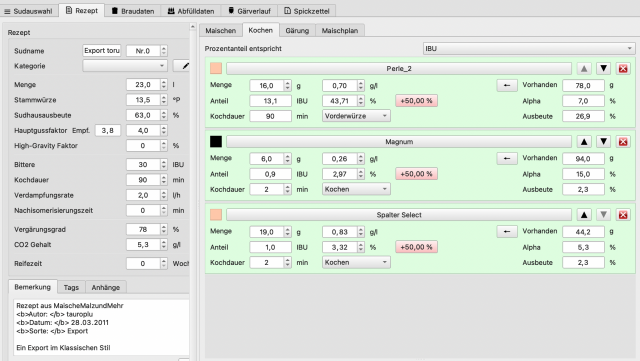640x361 pixels.
Task: Click Perle_2 Kochdauer 90 min field
Action: click(x=270, y=116)
